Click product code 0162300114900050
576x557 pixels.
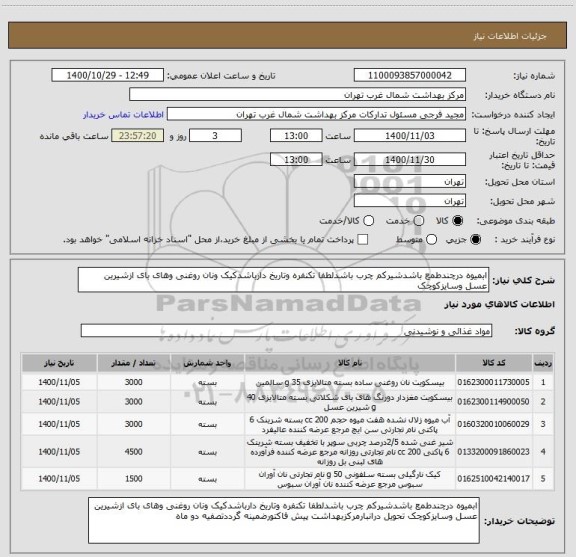[x=493, y=402]
